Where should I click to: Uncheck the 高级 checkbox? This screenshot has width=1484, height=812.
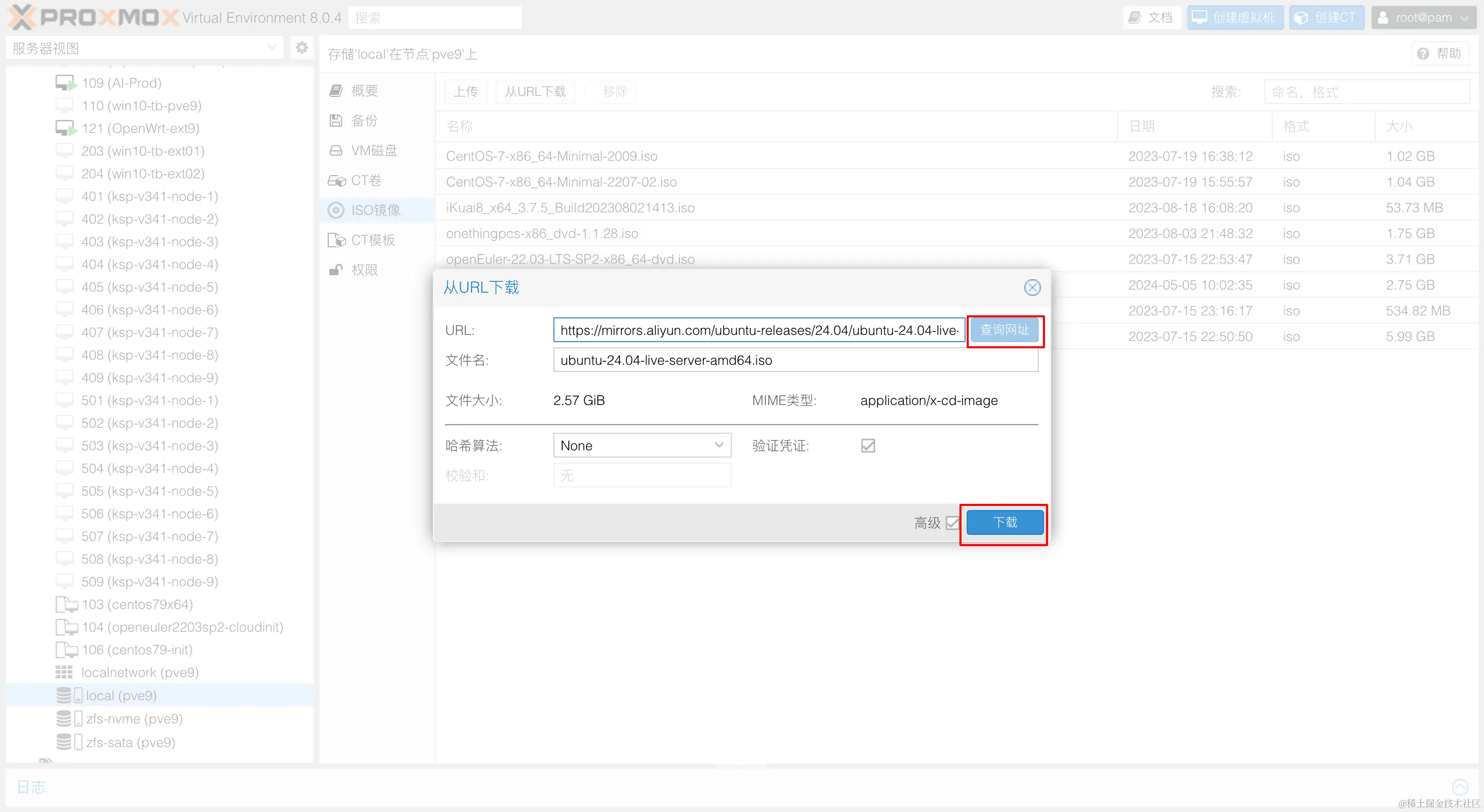click(953, 523)
